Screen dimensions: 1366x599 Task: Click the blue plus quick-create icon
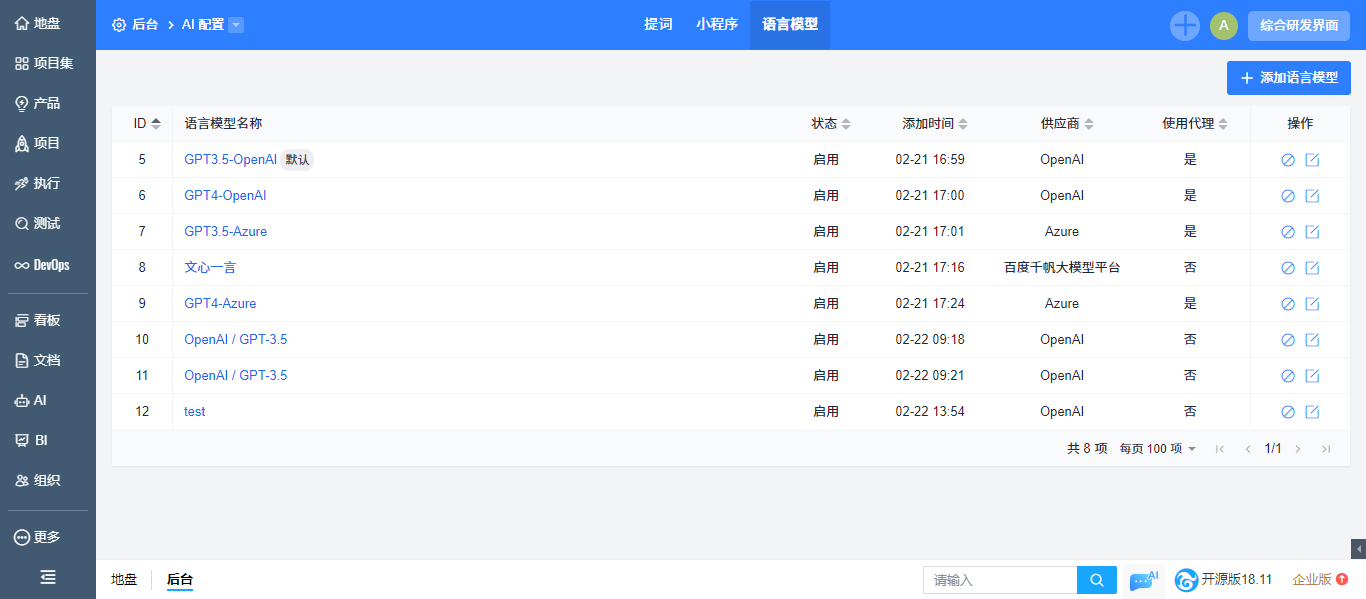point(1184,26)
